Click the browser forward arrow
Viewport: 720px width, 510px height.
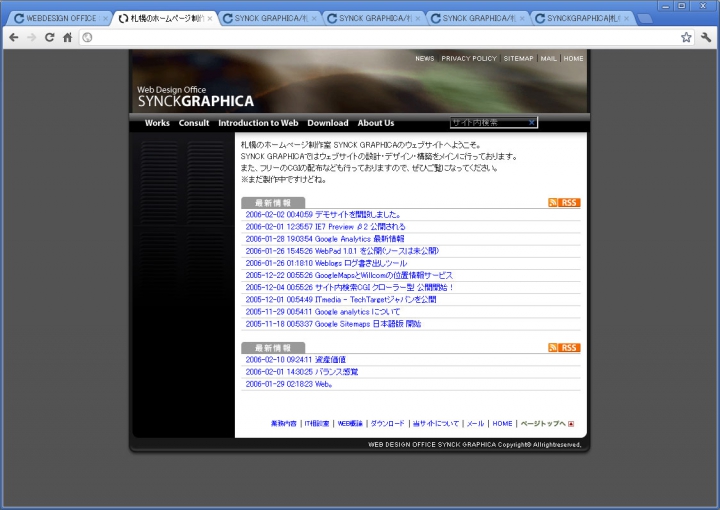[32, 38]
